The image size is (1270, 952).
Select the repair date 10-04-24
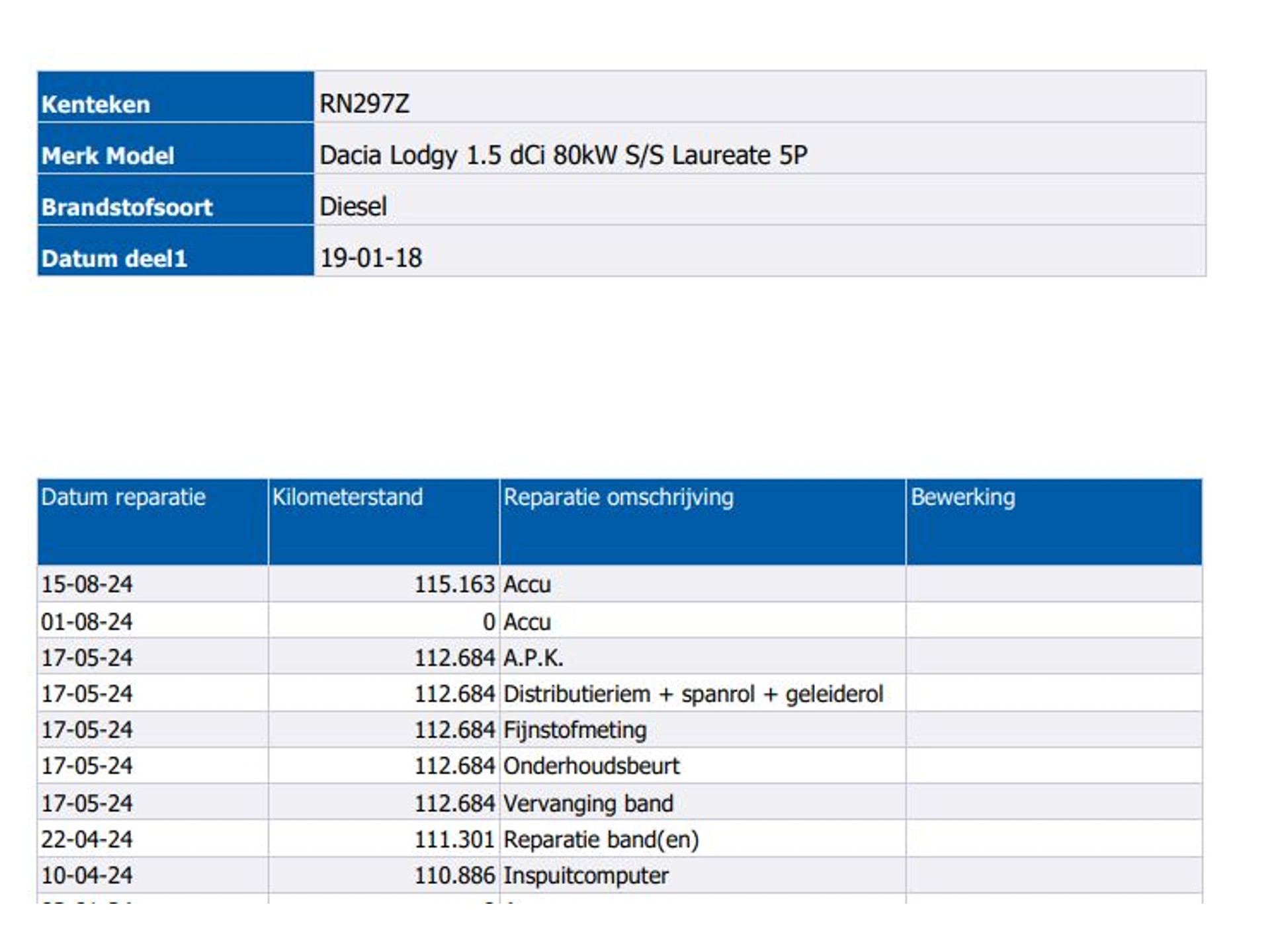point(87,875)
